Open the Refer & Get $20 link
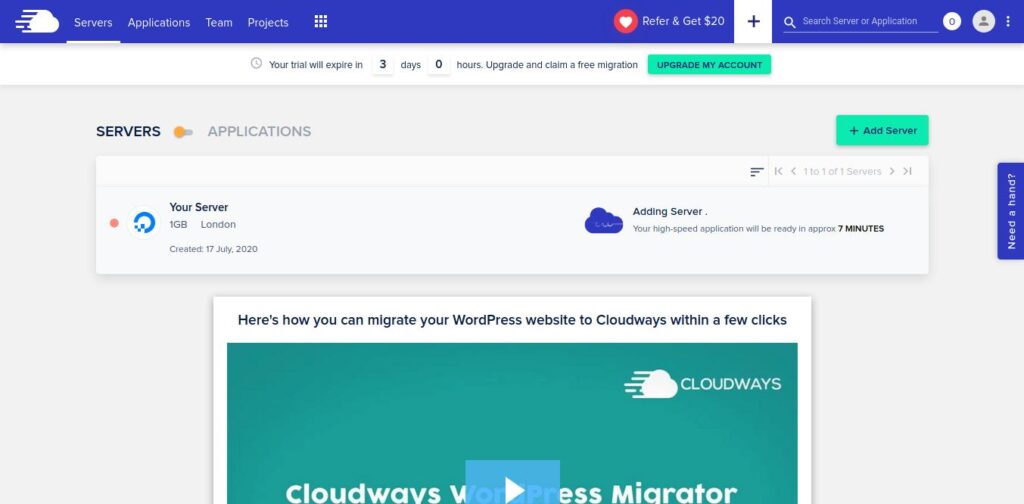The height and width of the screenshot is (504, 1024). tap(683, 22)
